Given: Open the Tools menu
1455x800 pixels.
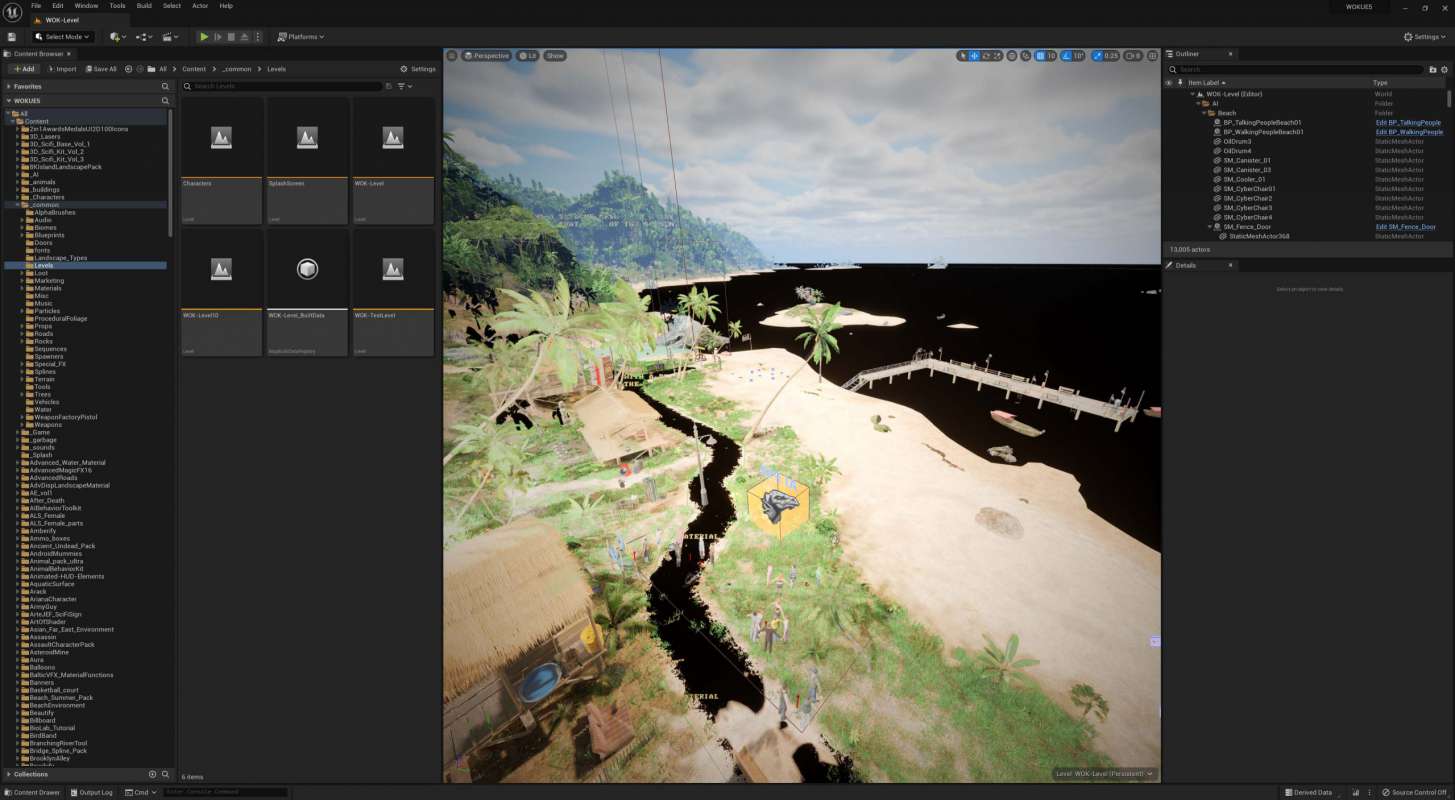Looking at the screenshot, I should [117, 6].
